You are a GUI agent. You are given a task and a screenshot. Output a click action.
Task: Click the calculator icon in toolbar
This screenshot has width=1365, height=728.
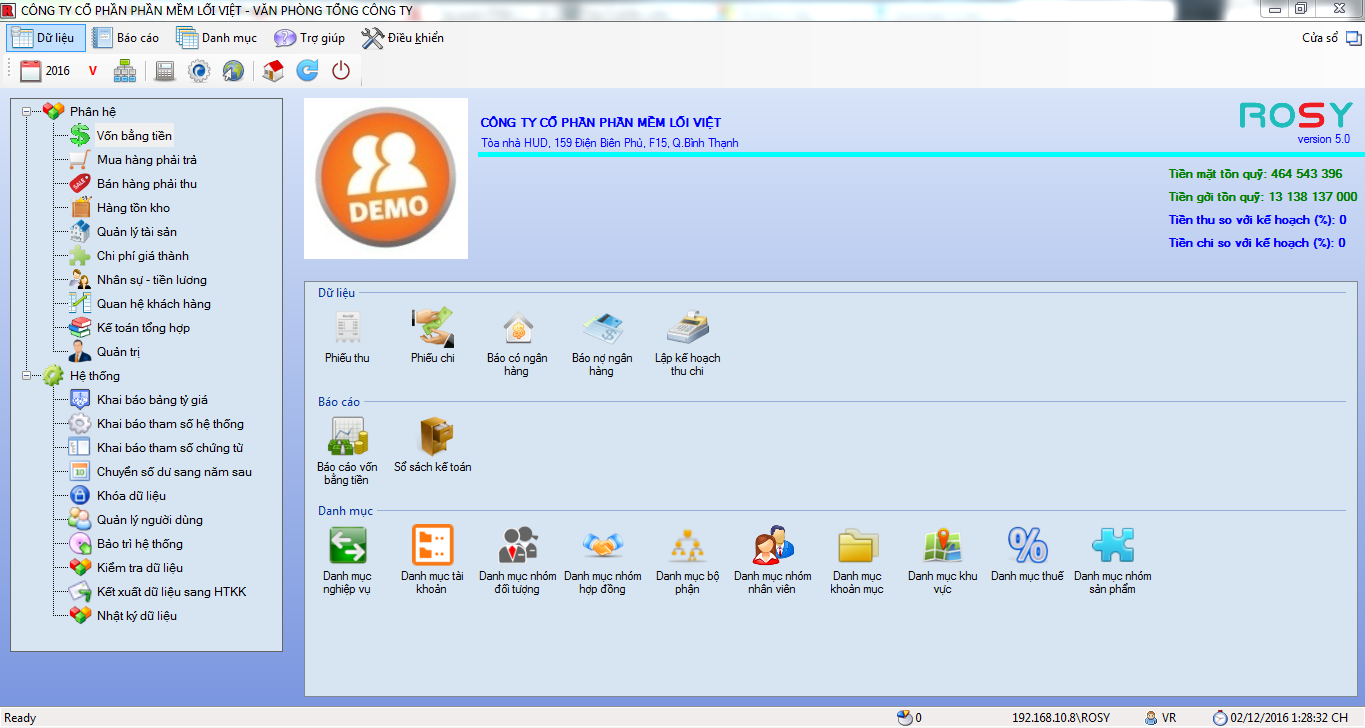(165, 71)
